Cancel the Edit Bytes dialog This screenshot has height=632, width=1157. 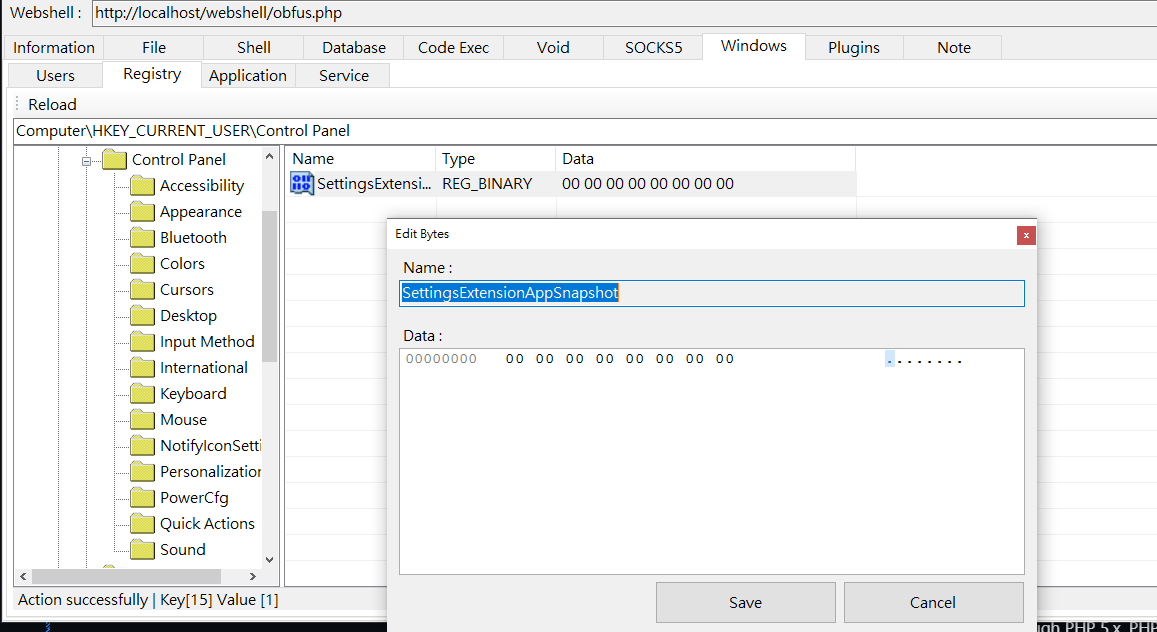coord(933,603)
